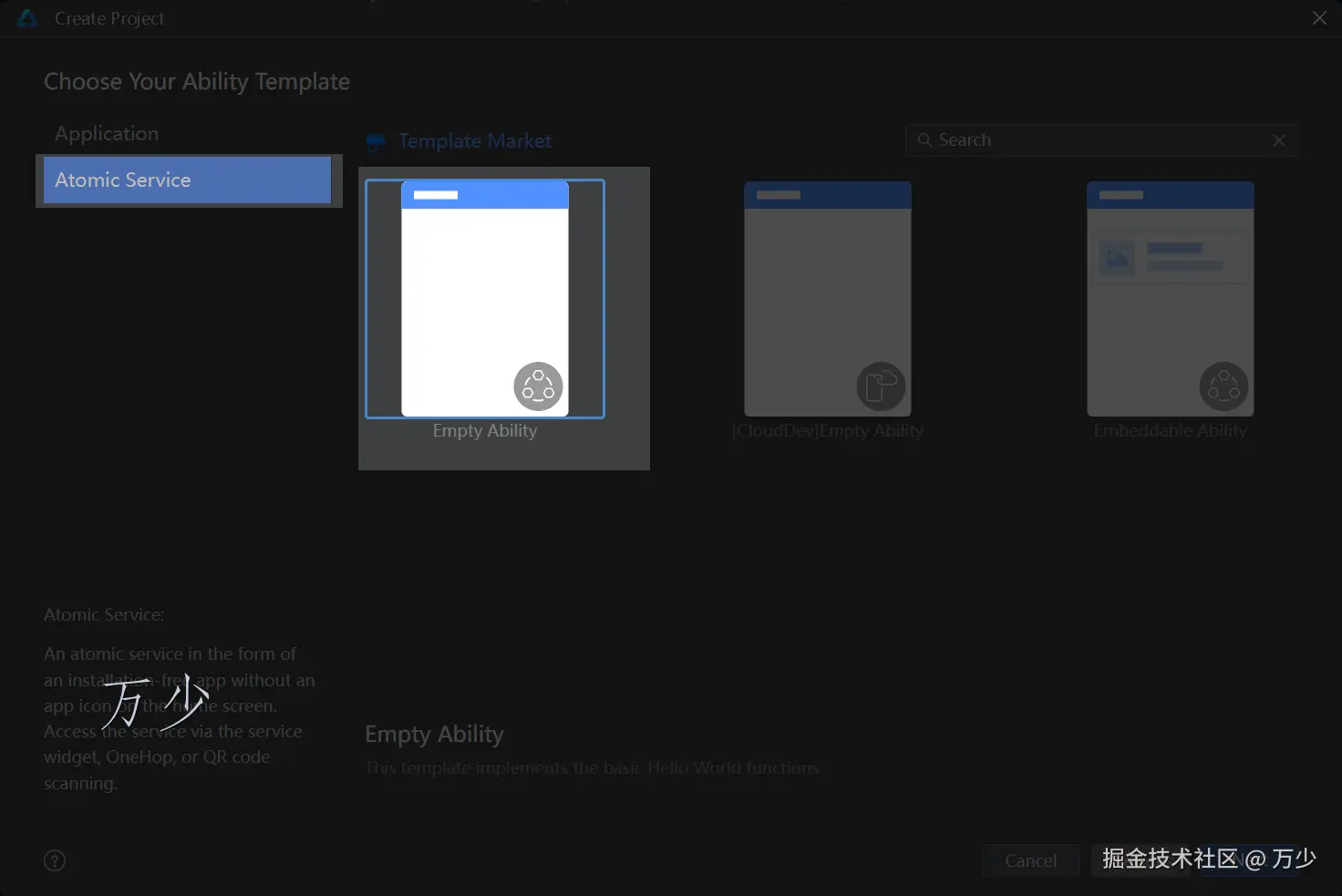1342x896 pixels.
Task: Close the Create Project dialog
Action: coord(1319,18)
